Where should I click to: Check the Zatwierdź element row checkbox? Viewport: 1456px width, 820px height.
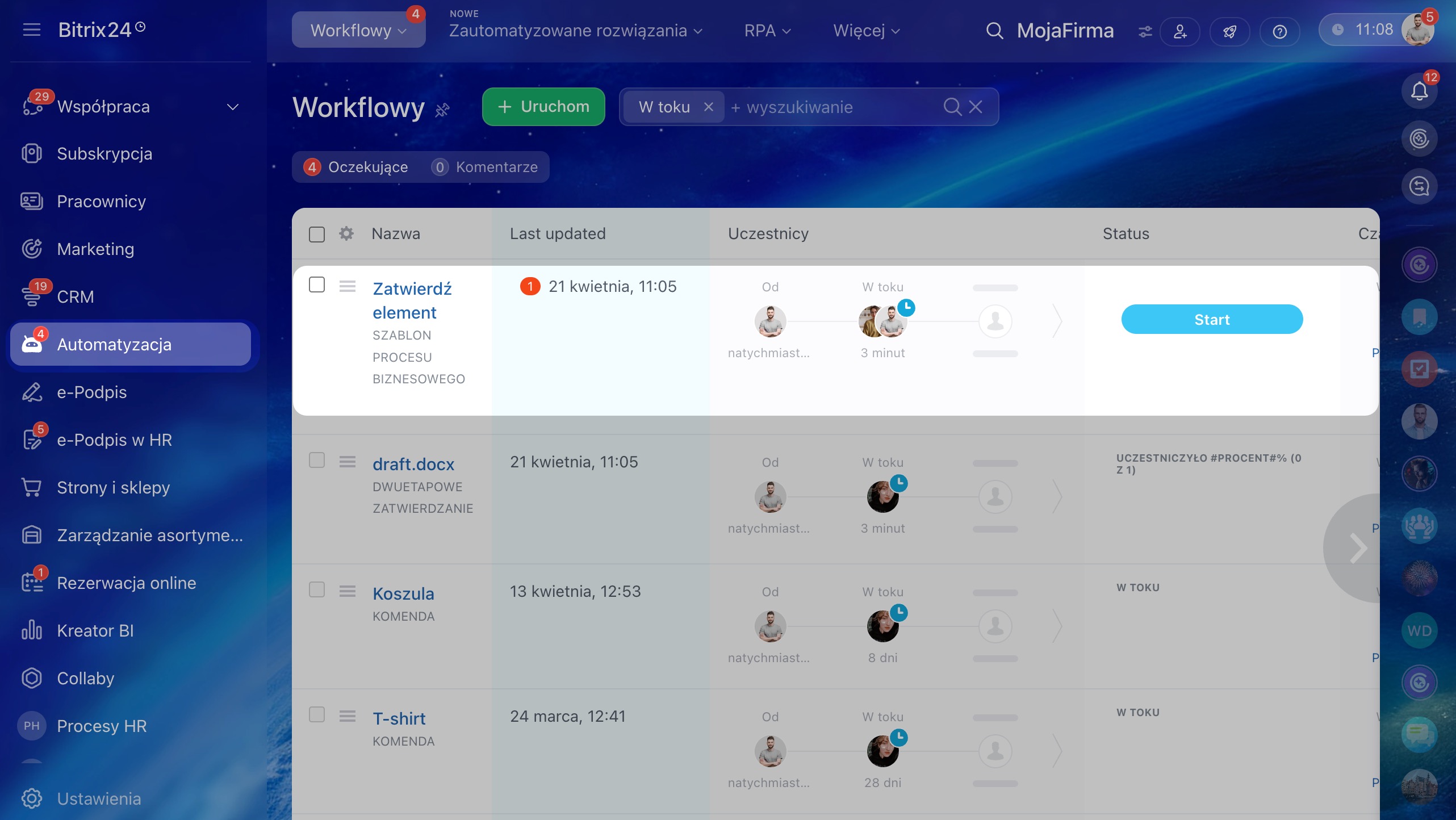point(317,285)
